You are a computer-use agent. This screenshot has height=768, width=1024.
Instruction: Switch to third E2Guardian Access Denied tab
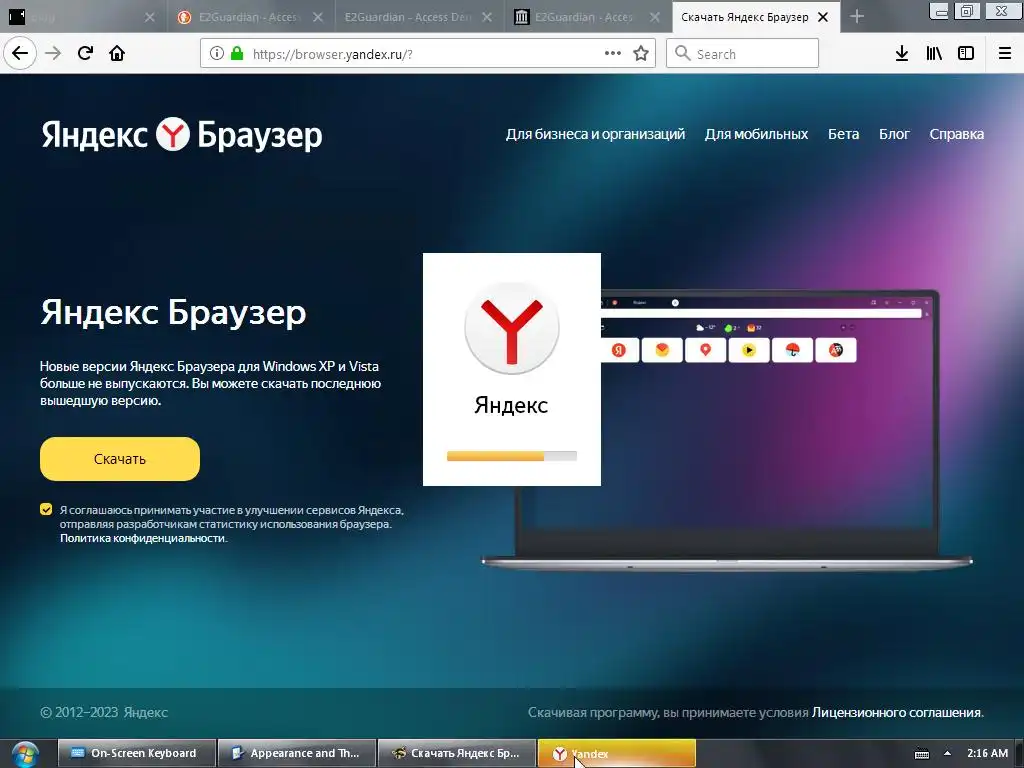pos(419,17)
